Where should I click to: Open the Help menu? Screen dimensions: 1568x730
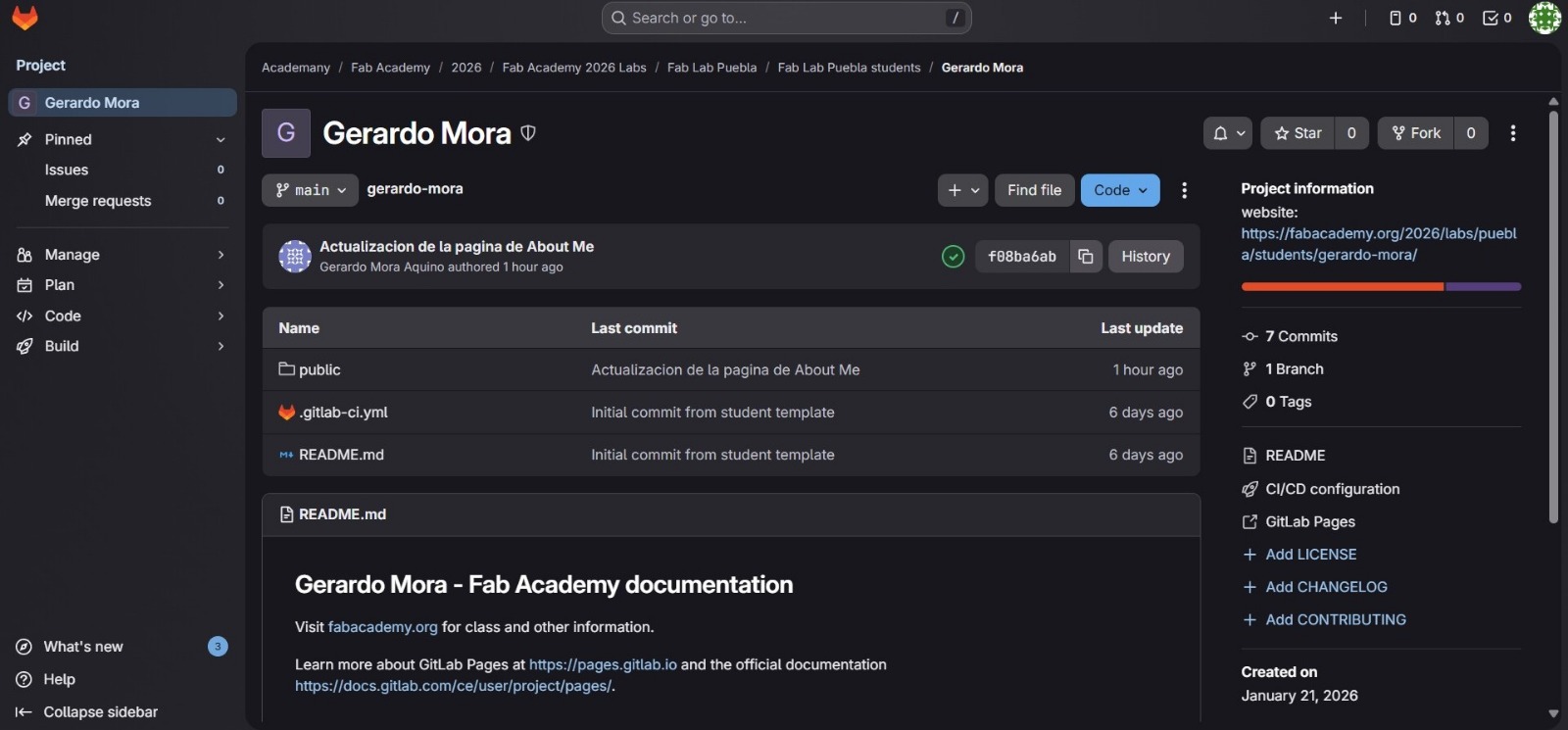(122, 680)
